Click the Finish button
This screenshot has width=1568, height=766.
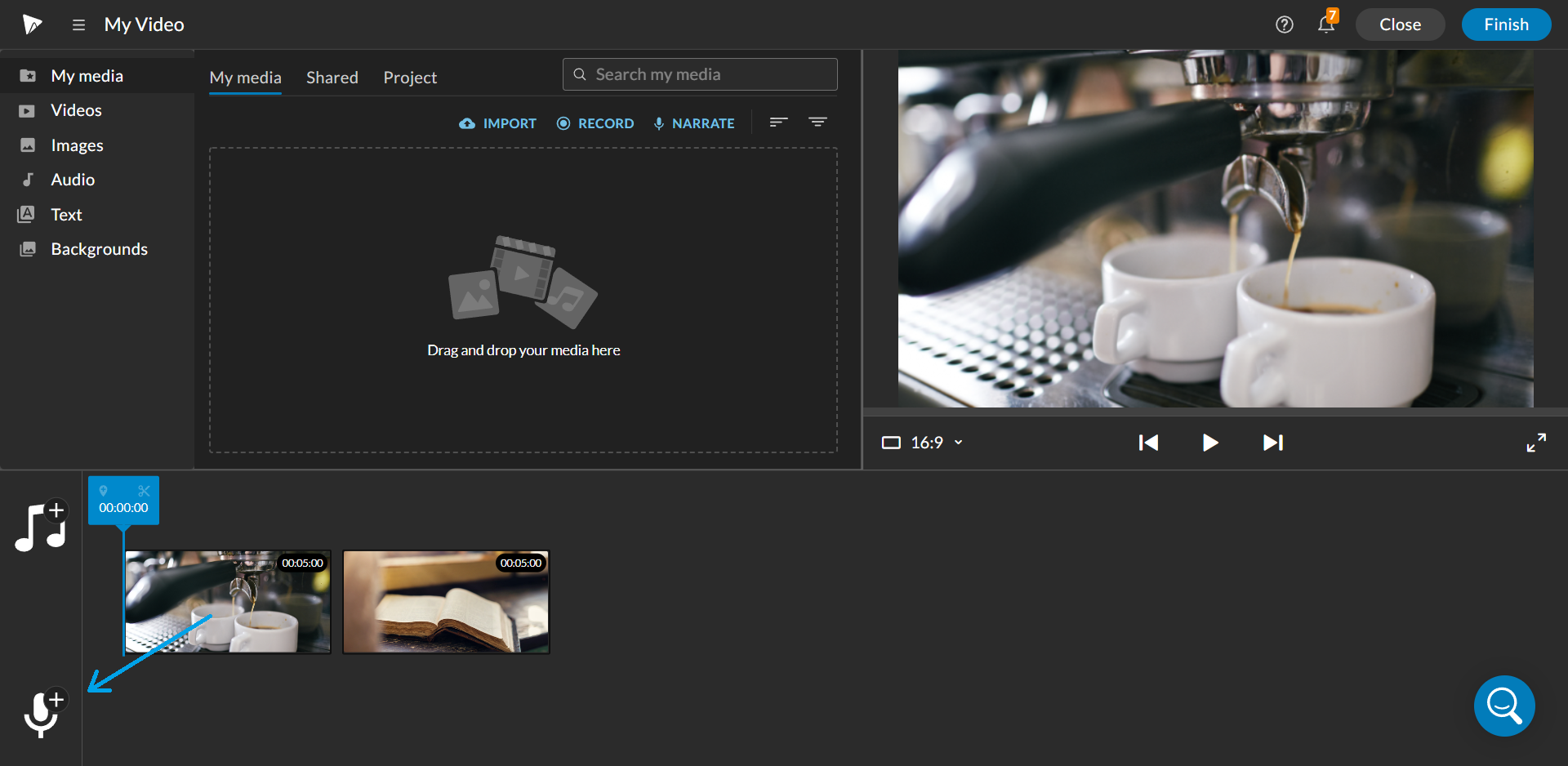click(1505, 24)
